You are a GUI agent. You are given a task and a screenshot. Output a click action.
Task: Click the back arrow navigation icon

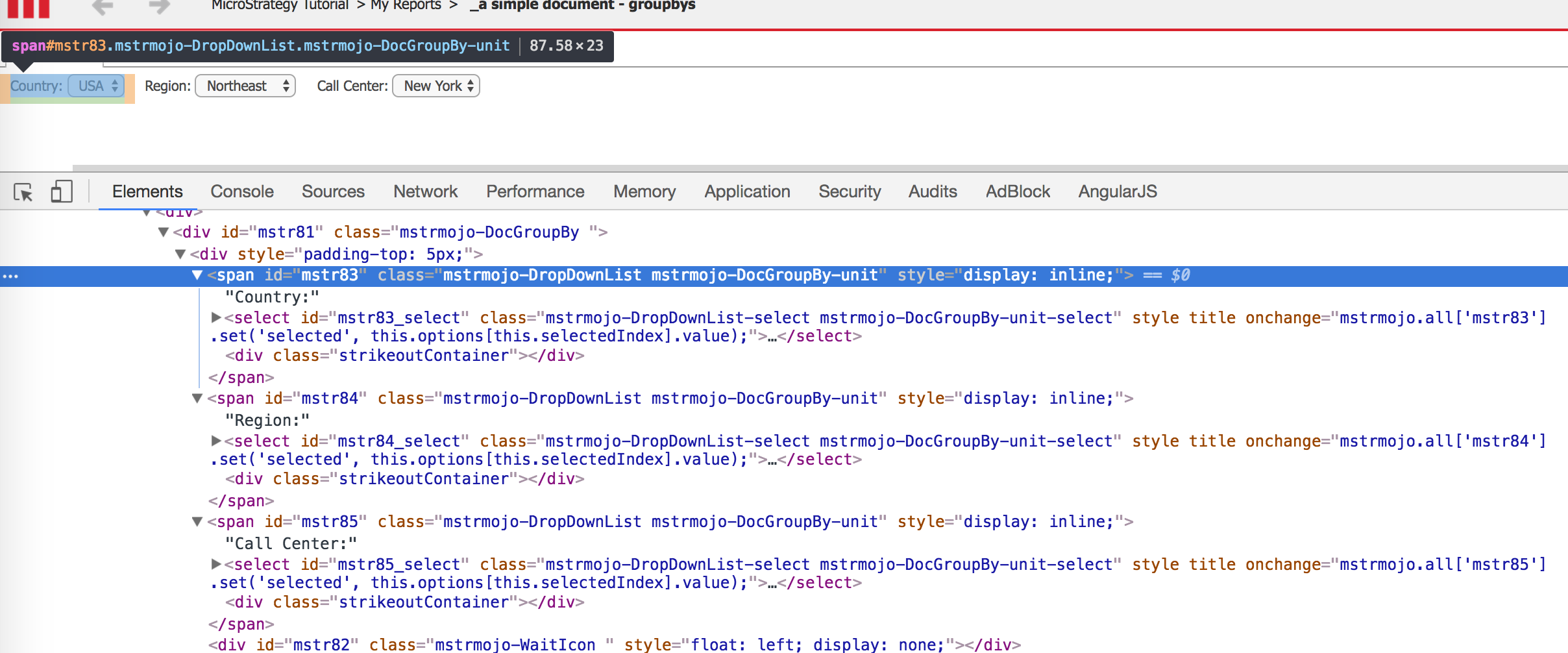(x=103, y=7)
